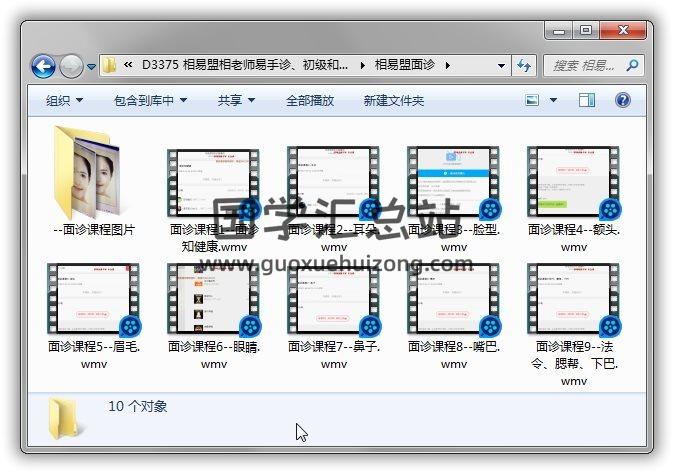Open the 组织 dropdown menu
The width and height of the screenshot is (674, 474).
(x=64, y=101)
